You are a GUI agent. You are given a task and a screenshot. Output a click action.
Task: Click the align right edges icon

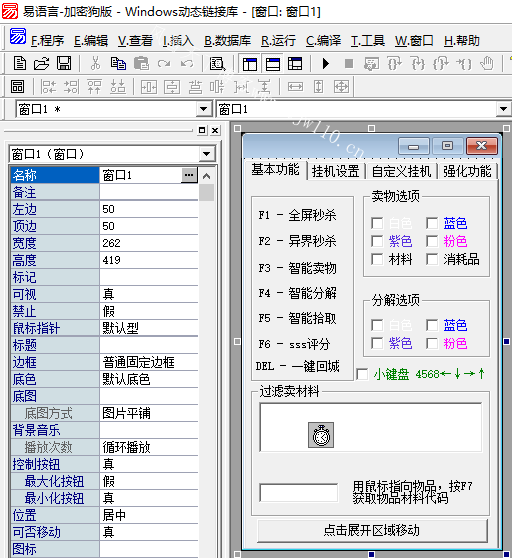click(72, 86)
